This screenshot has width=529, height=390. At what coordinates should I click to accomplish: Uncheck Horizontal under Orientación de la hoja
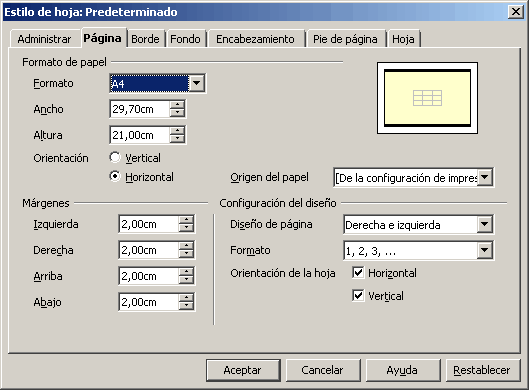(x=358, y=273)
